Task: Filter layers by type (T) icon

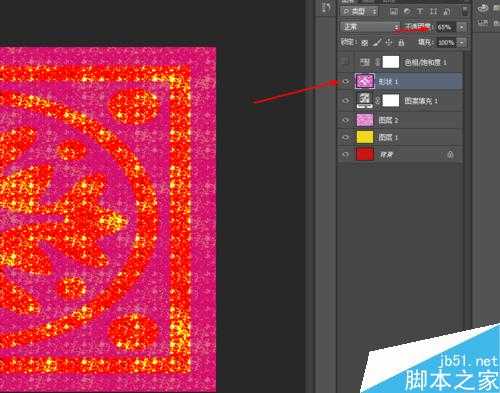Action: pos(420,12)
